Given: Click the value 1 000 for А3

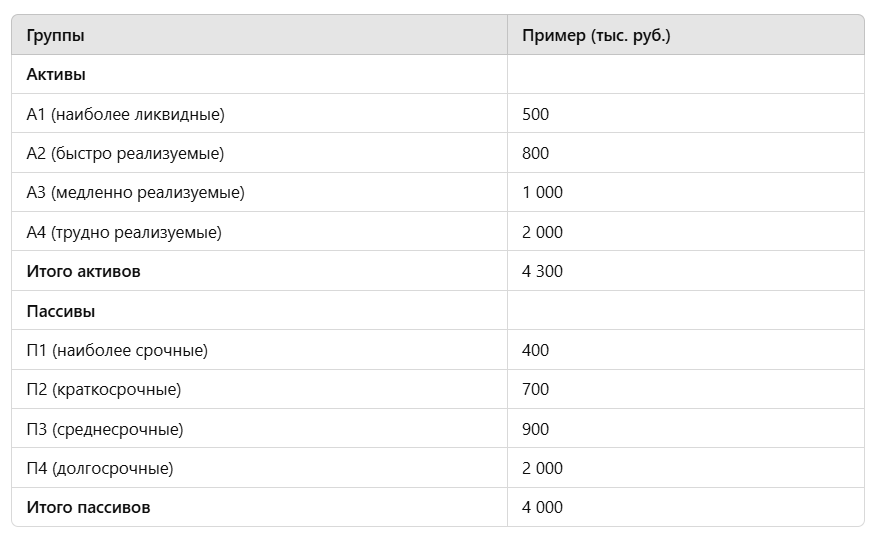Looking at the screenshot, I should (542, 192).
